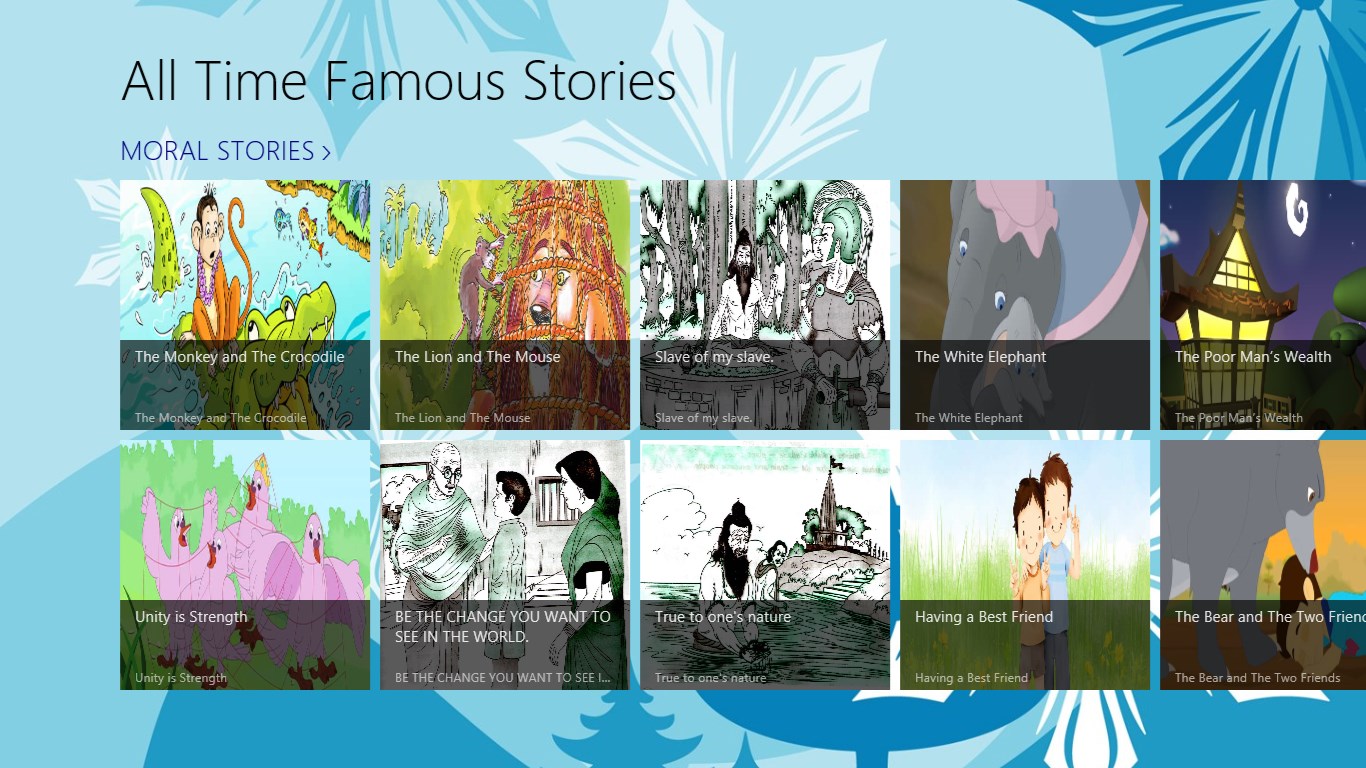Click The Lion and The Mouse title label
1366x768 pixels.
[x=478, y=357]
